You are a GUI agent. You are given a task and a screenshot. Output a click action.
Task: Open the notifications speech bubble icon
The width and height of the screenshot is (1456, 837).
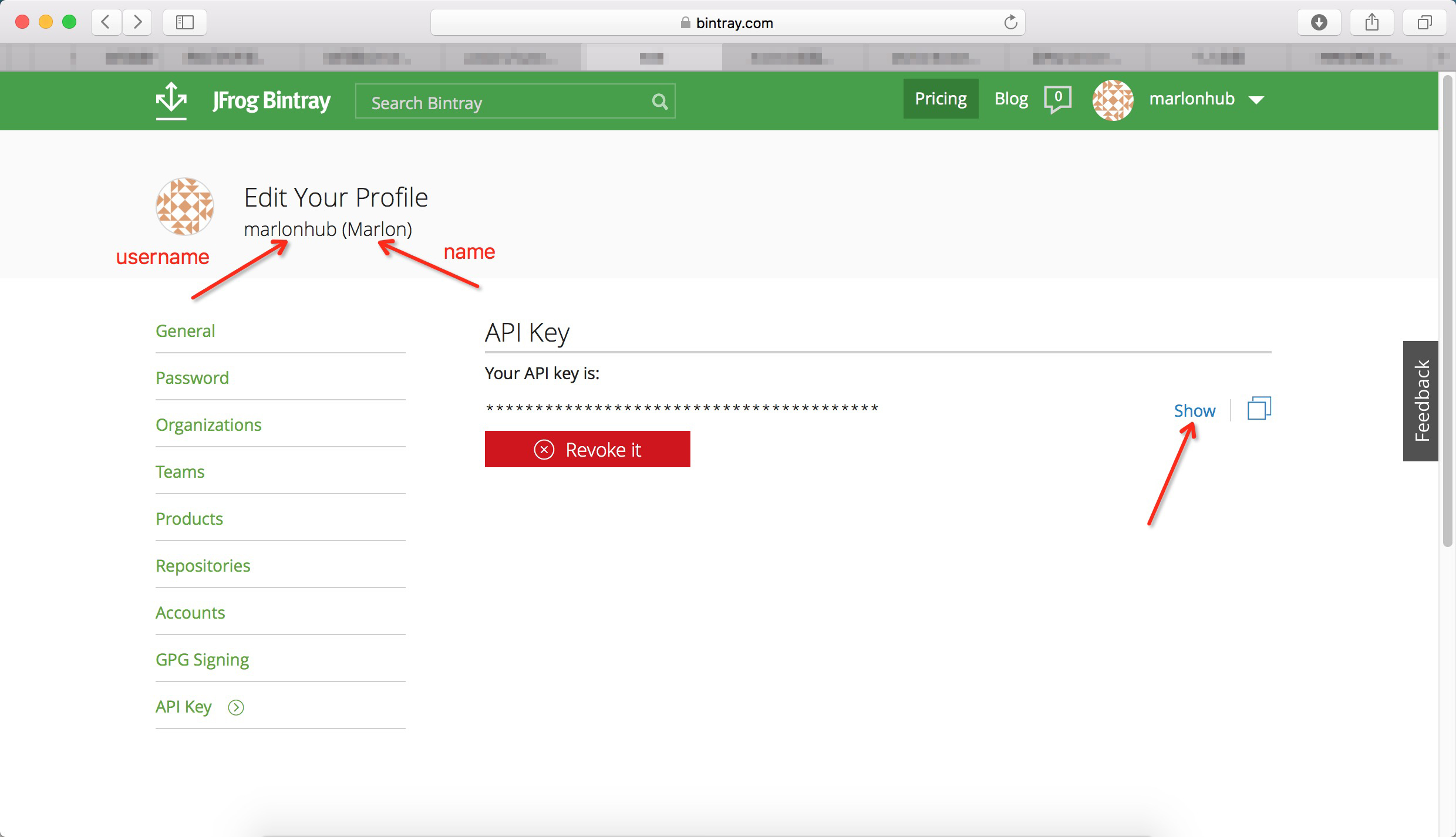pos(1058,99)
